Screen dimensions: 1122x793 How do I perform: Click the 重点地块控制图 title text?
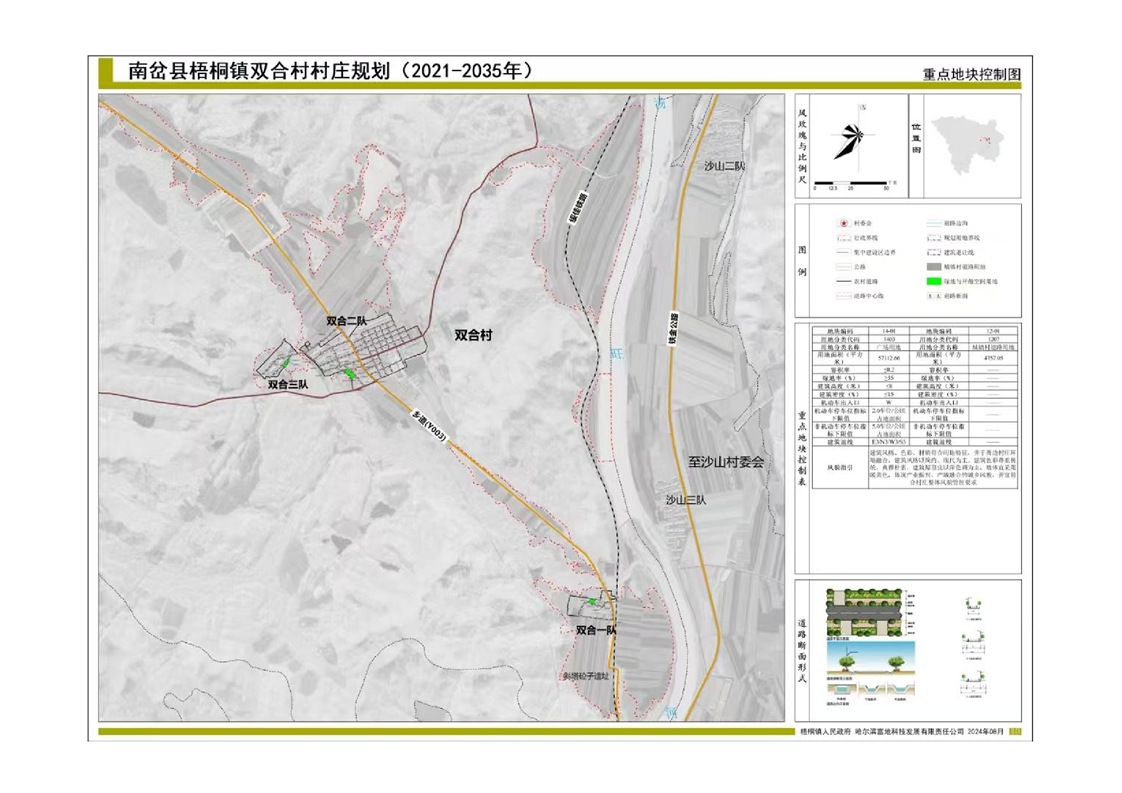point(971,75)
